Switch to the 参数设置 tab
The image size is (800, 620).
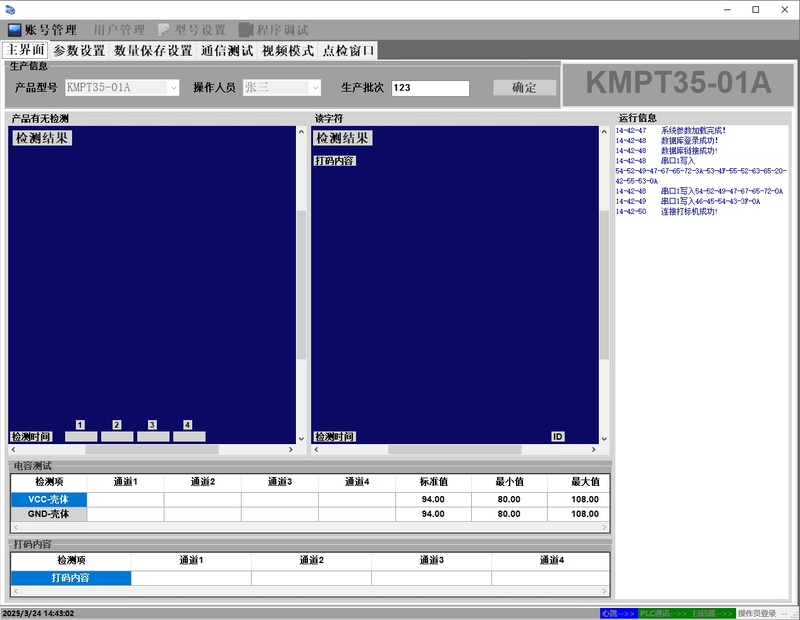click(x=79, y=51)
